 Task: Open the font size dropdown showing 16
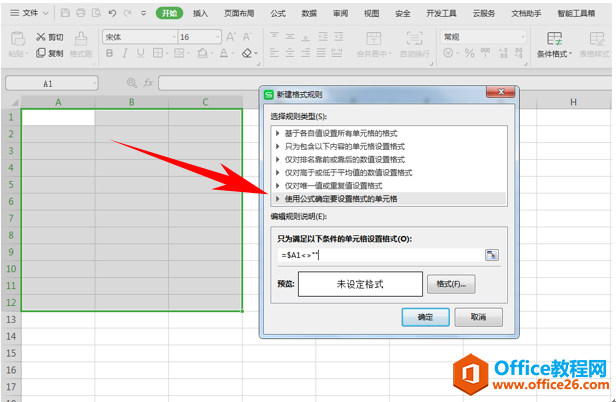click(x=199, y=36)
